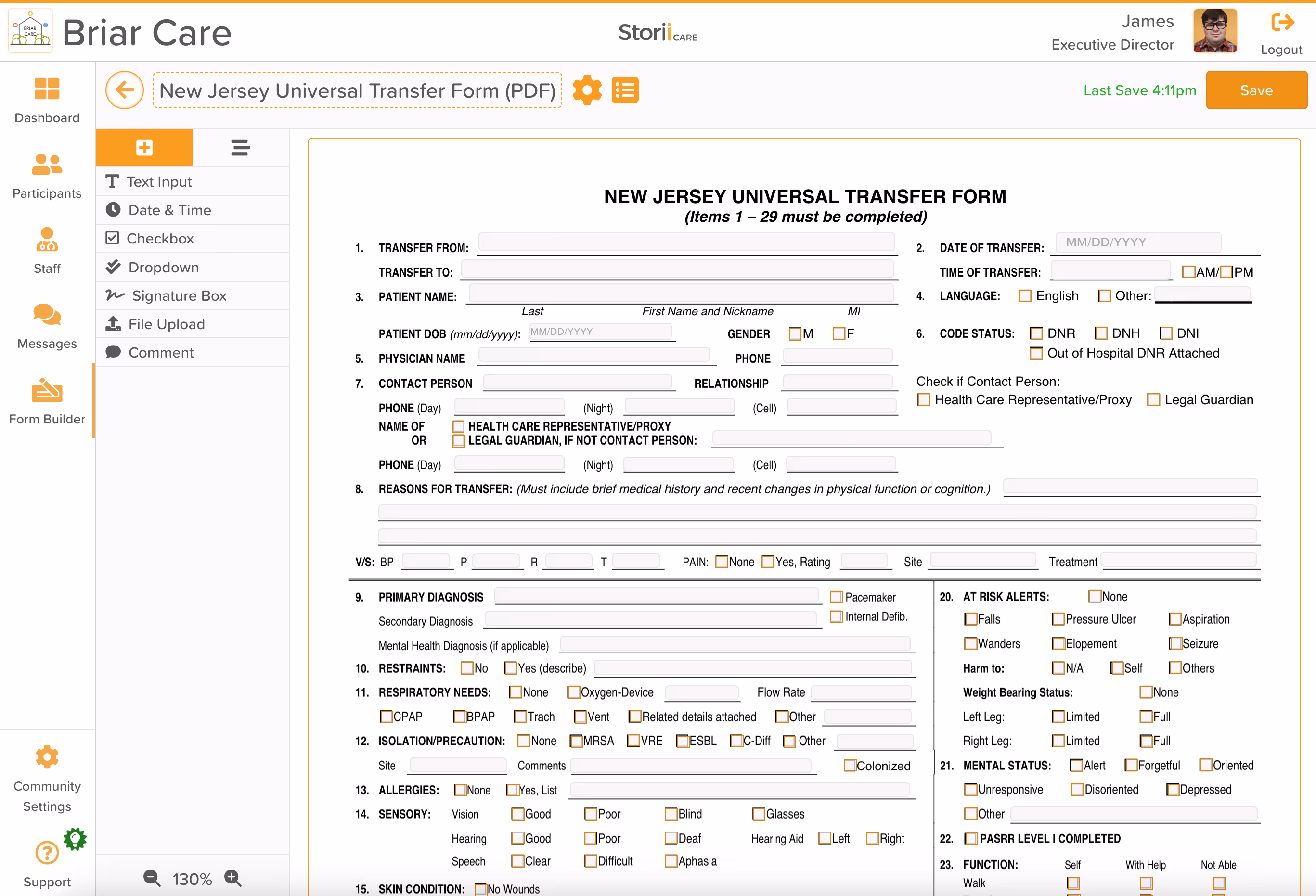
Task: Click the Contact Person field
Action: point(578,382)
